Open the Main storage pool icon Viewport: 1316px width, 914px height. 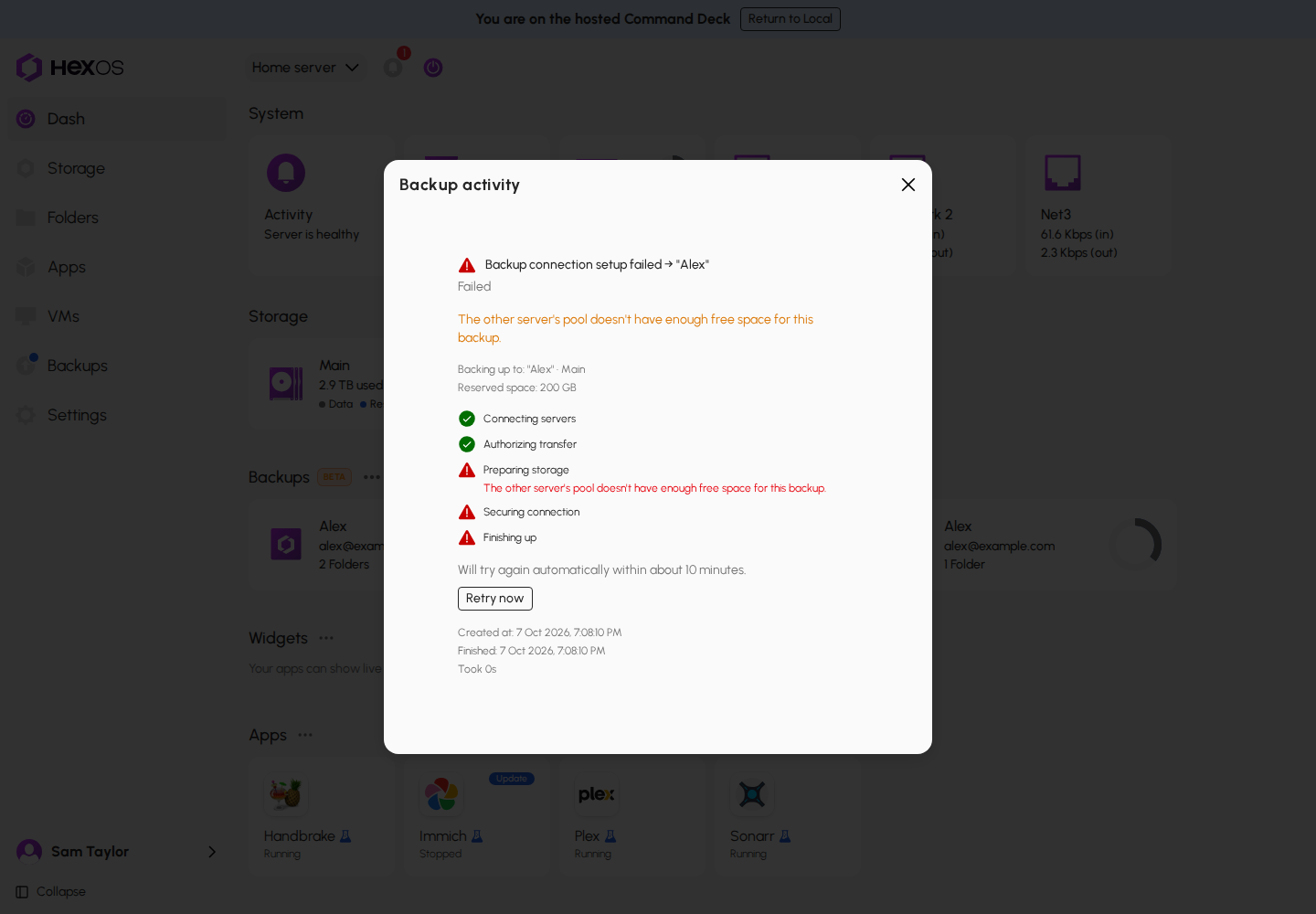(286, 384)
